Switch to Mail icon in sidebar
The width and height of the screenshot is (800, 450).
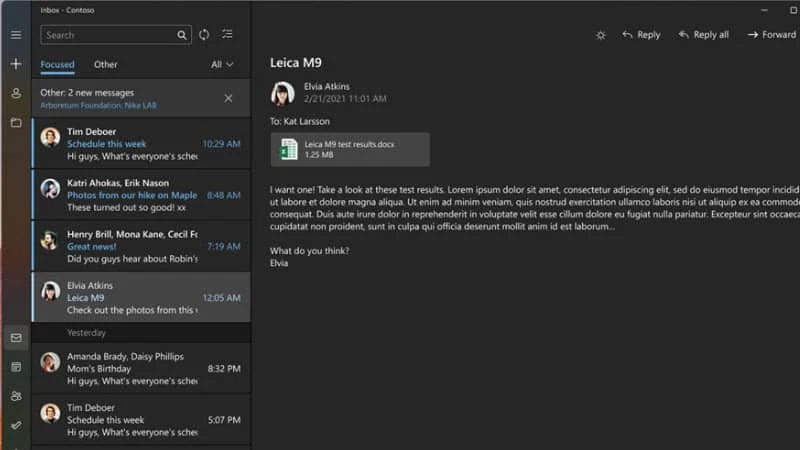(x=16, y=338)
